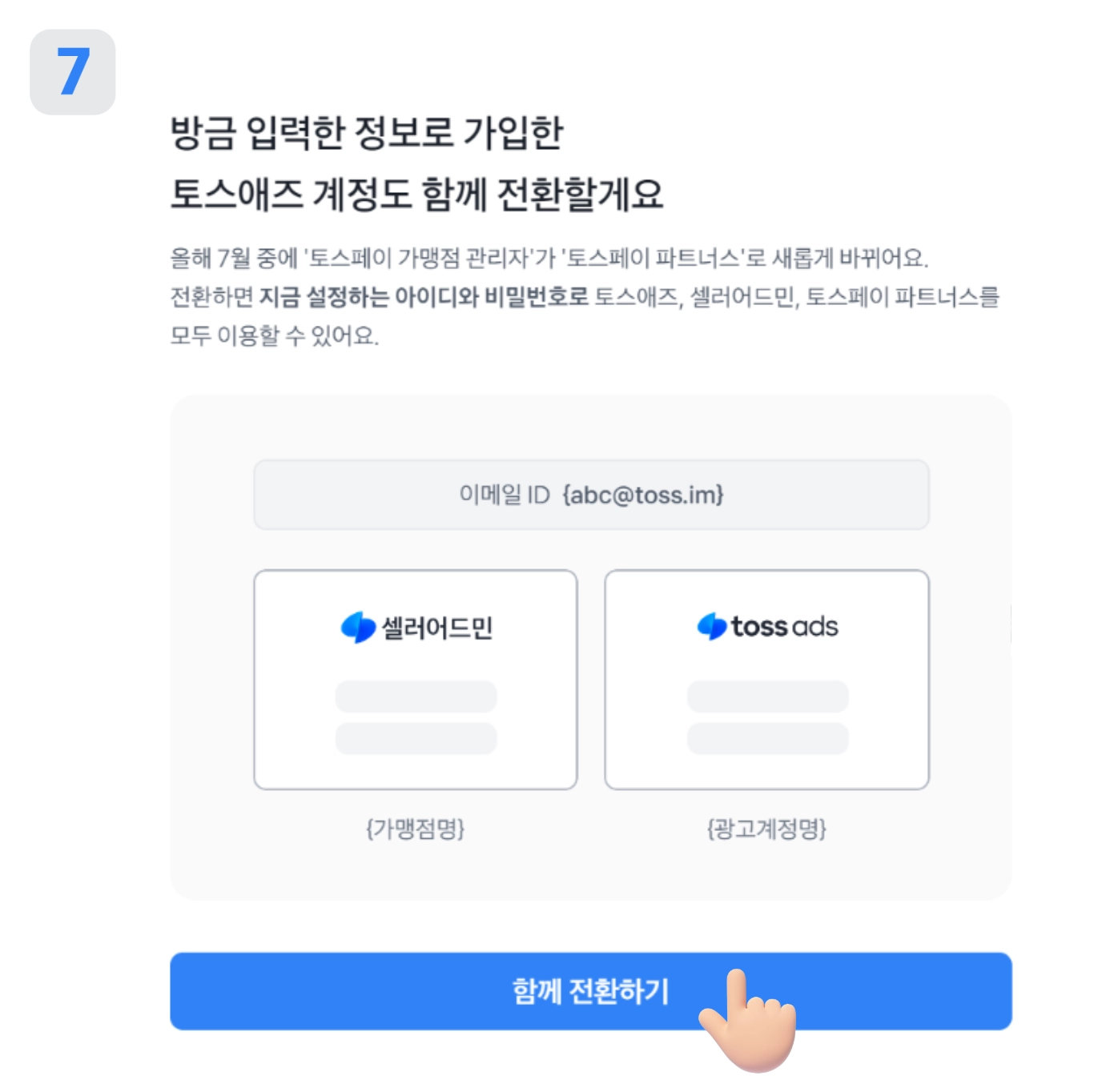Click the 셀러어드민 text logo

(x=437, y=628)
